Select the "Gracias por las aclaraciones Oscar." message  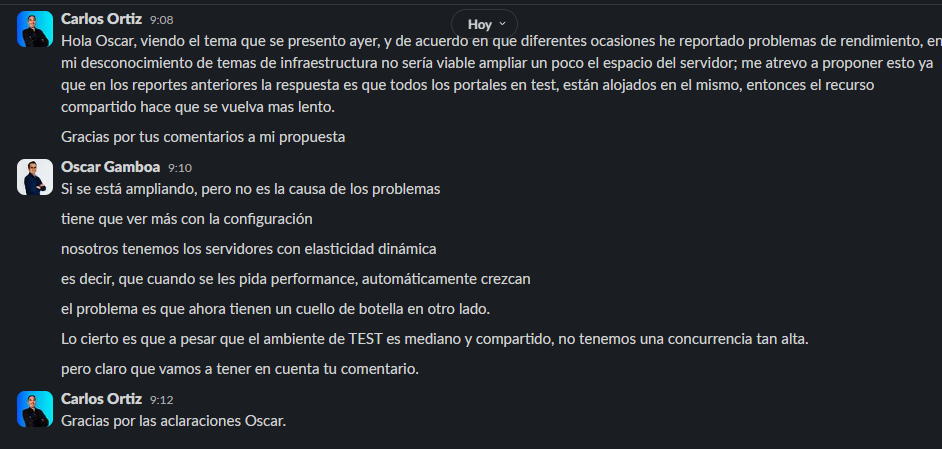174,420
